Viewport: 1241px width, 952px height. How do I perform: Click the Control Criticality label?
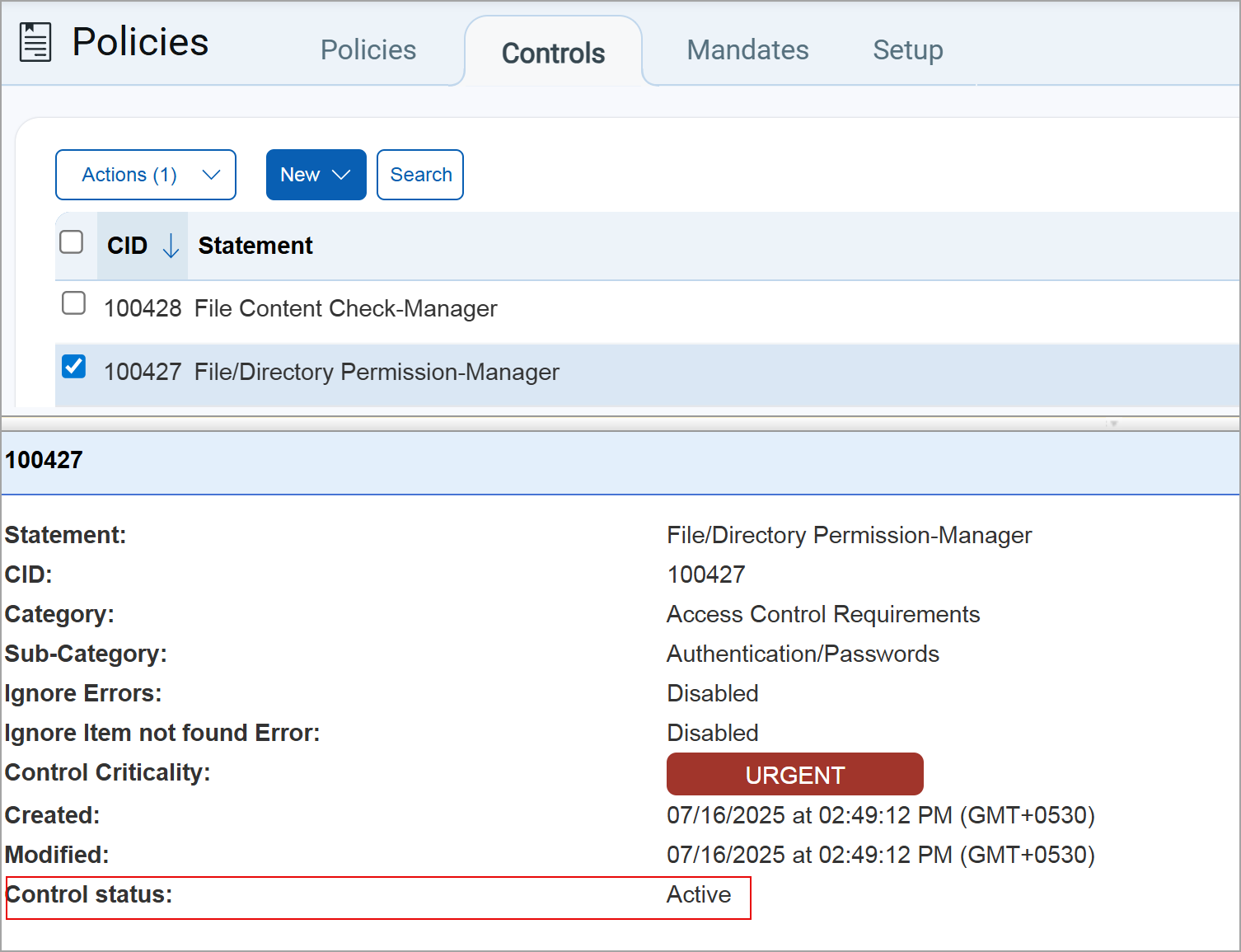[x=107, y=772]
